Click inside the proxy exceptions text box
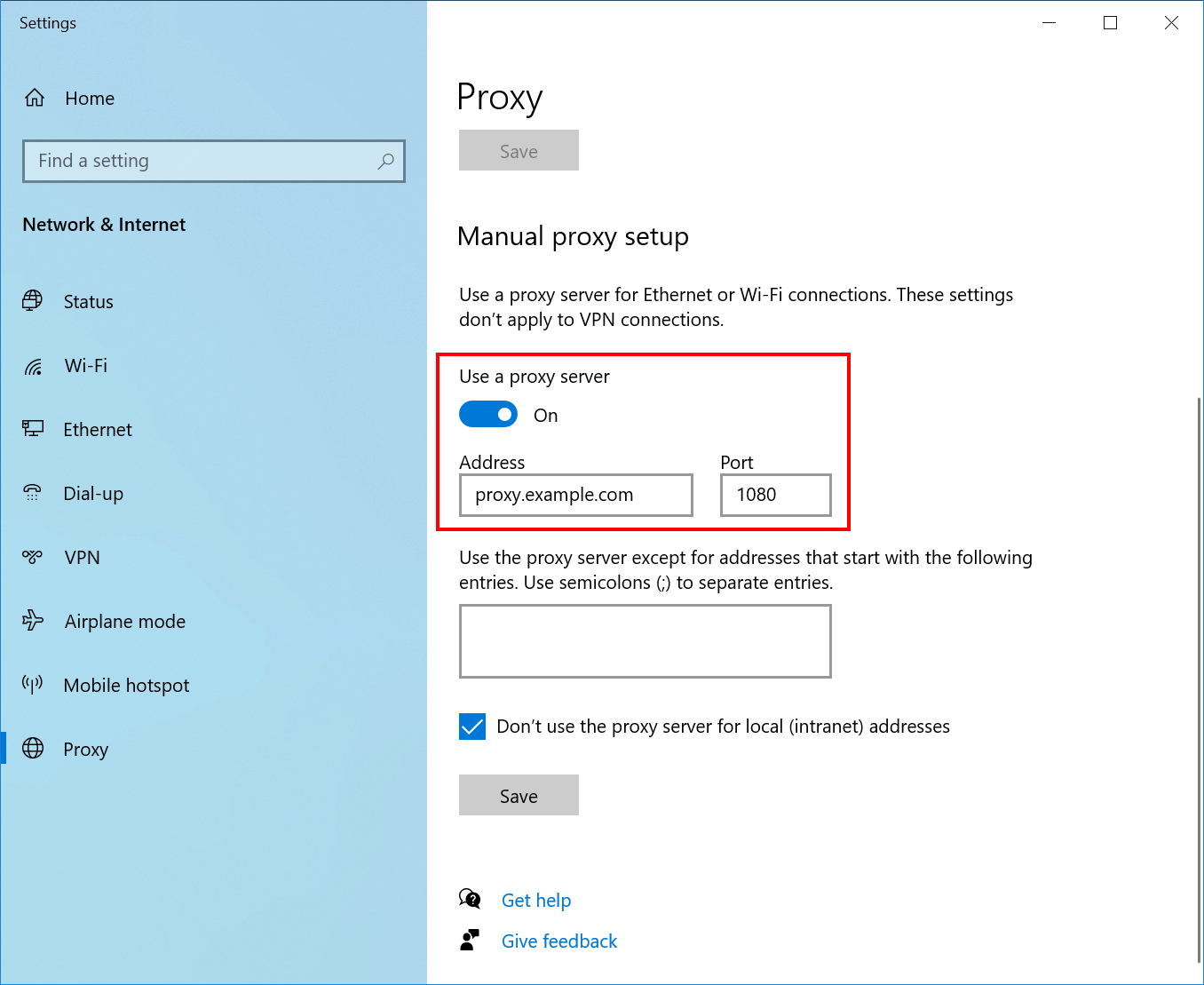1204x985 pixels. (x=645, y=641)
